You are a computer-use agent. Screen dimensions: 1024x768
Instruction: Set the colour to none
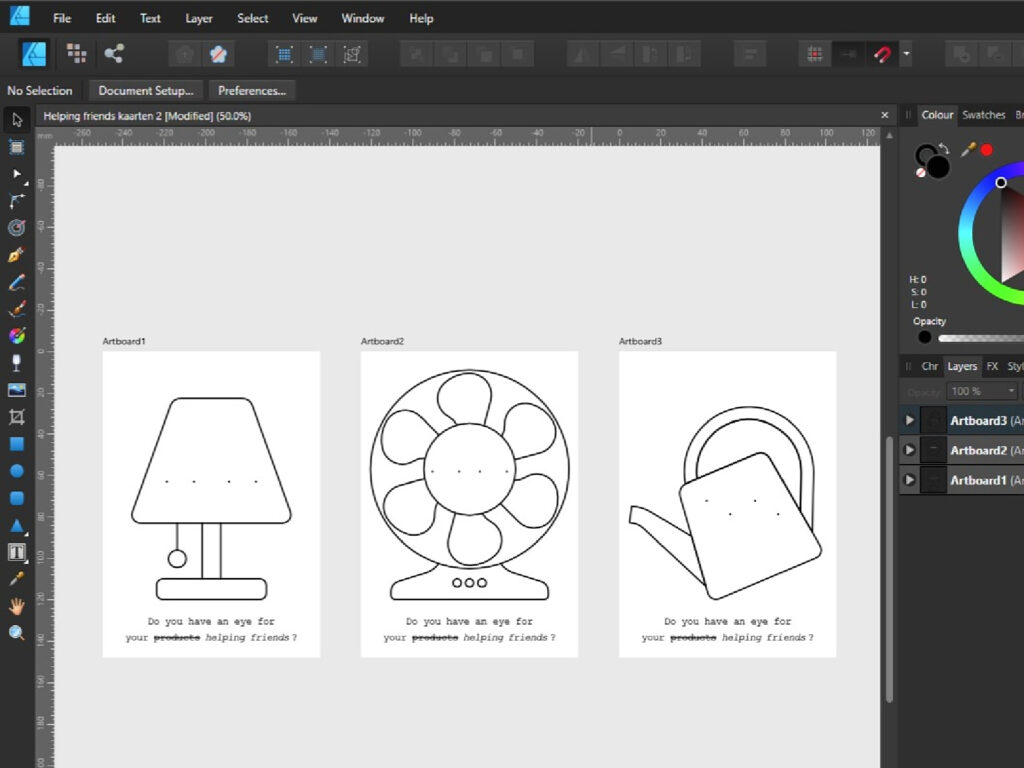(921, 173)
